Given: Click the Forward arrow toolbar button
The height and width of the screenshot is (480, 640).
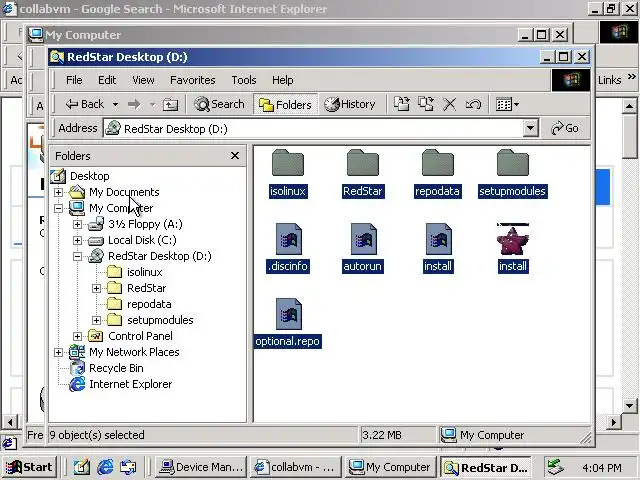Looking at the screenshot, I should tap(134, 104).
